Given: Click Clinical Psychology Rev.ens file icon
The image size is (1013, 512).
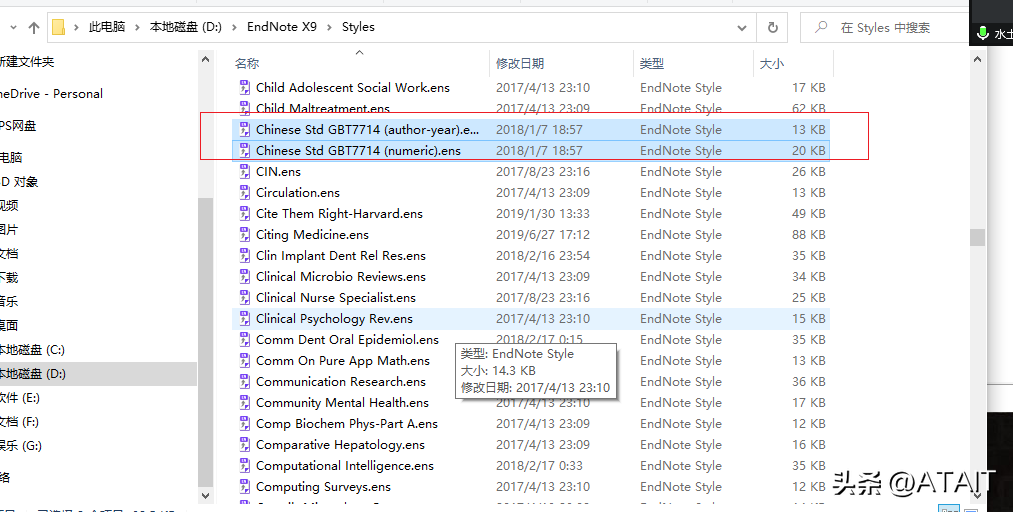Looking at the screenshot, I should [x=244, y=318].
